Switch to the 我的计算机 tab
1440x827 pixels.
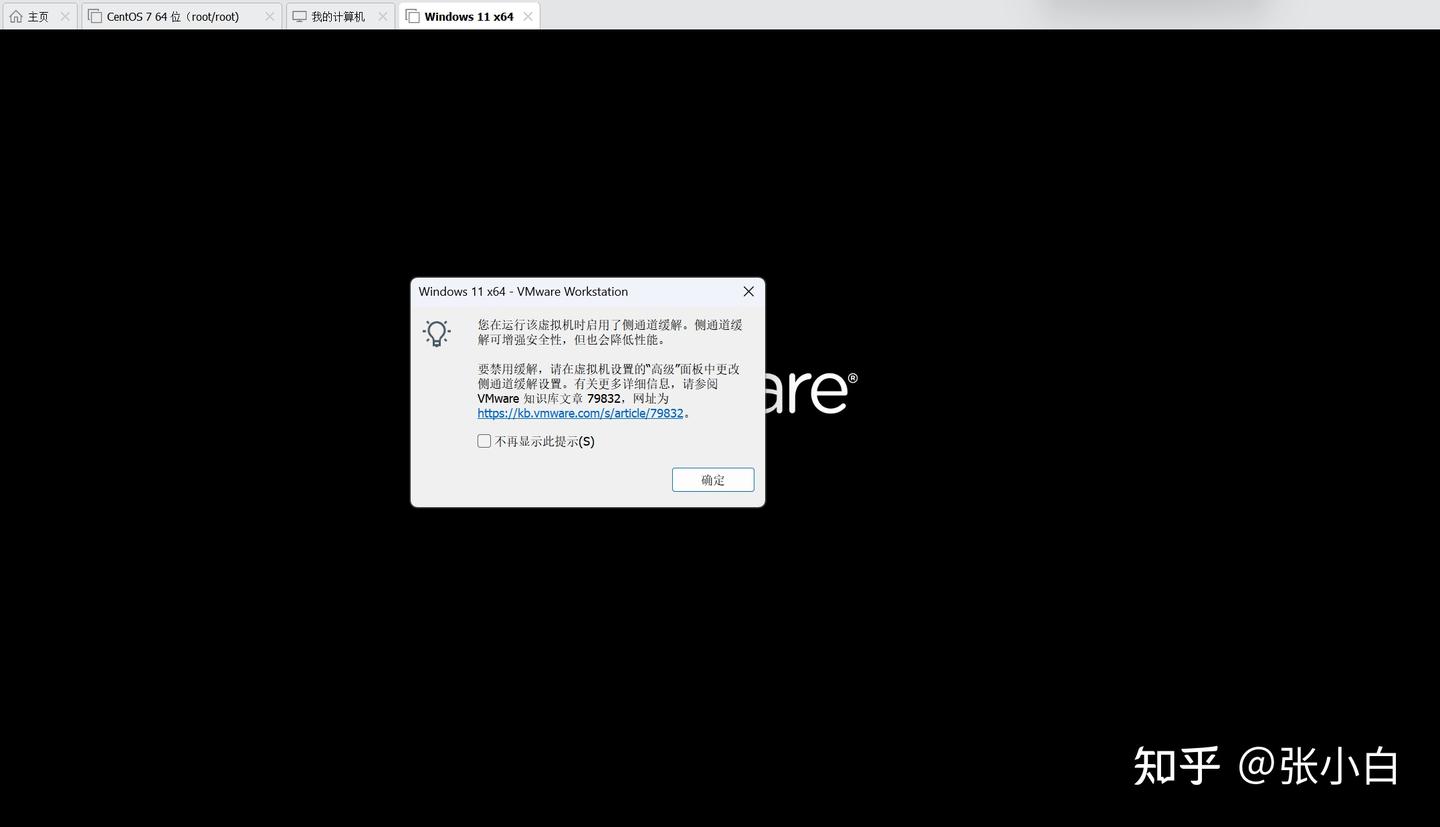point(341,16)
